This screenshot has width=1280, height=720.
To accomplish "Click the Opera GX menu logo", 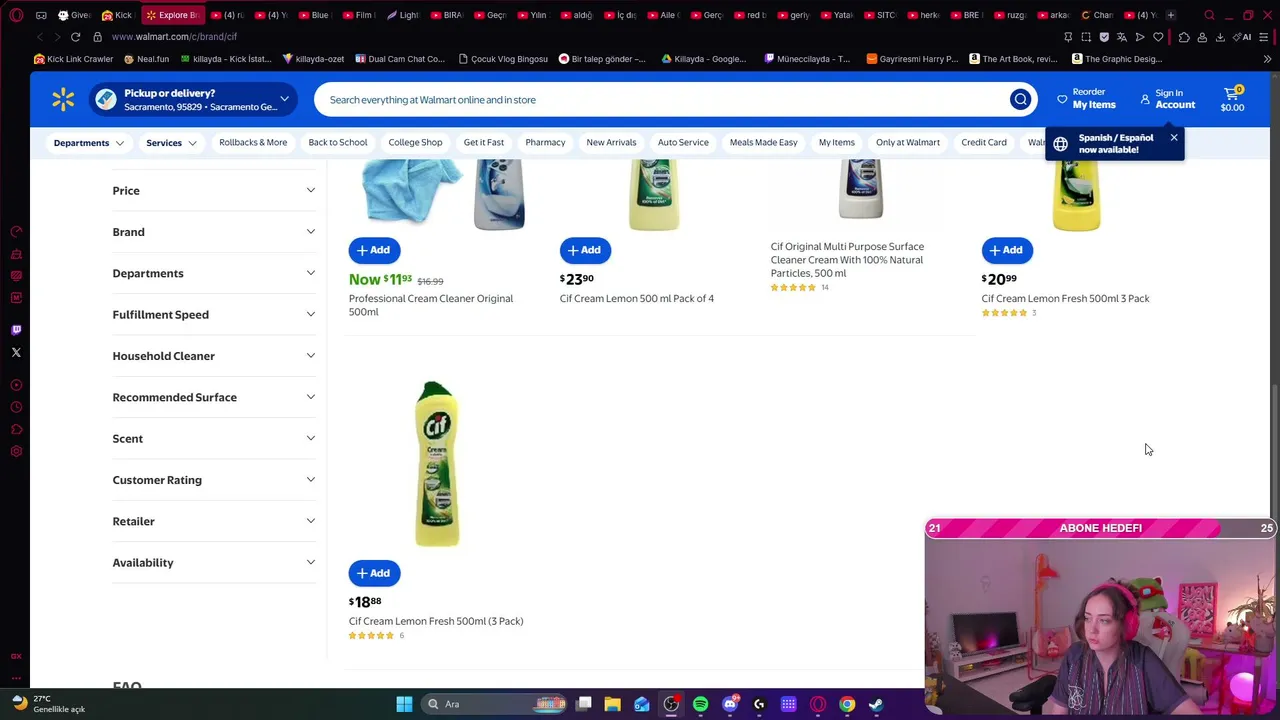I will coord(16,15).
